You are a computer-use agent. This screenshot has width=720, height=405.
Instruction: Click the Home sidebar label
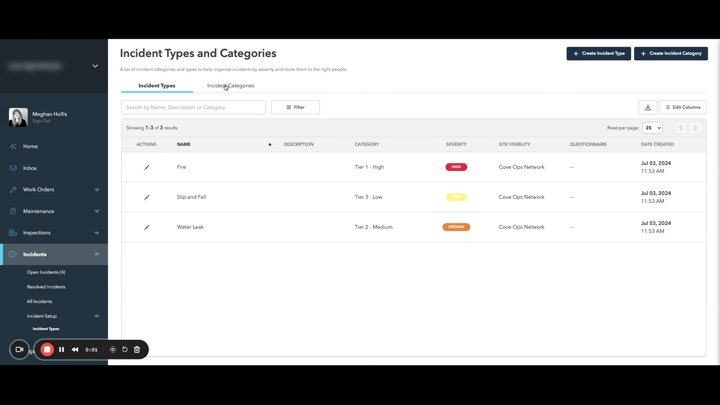(x=30, y=146)
